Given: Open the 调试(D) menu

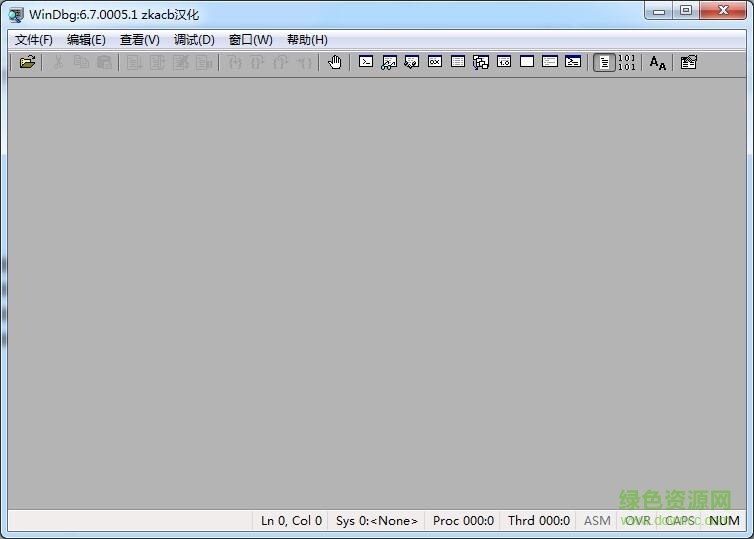Looking at the screenshot, I should [x=194, y=40].
